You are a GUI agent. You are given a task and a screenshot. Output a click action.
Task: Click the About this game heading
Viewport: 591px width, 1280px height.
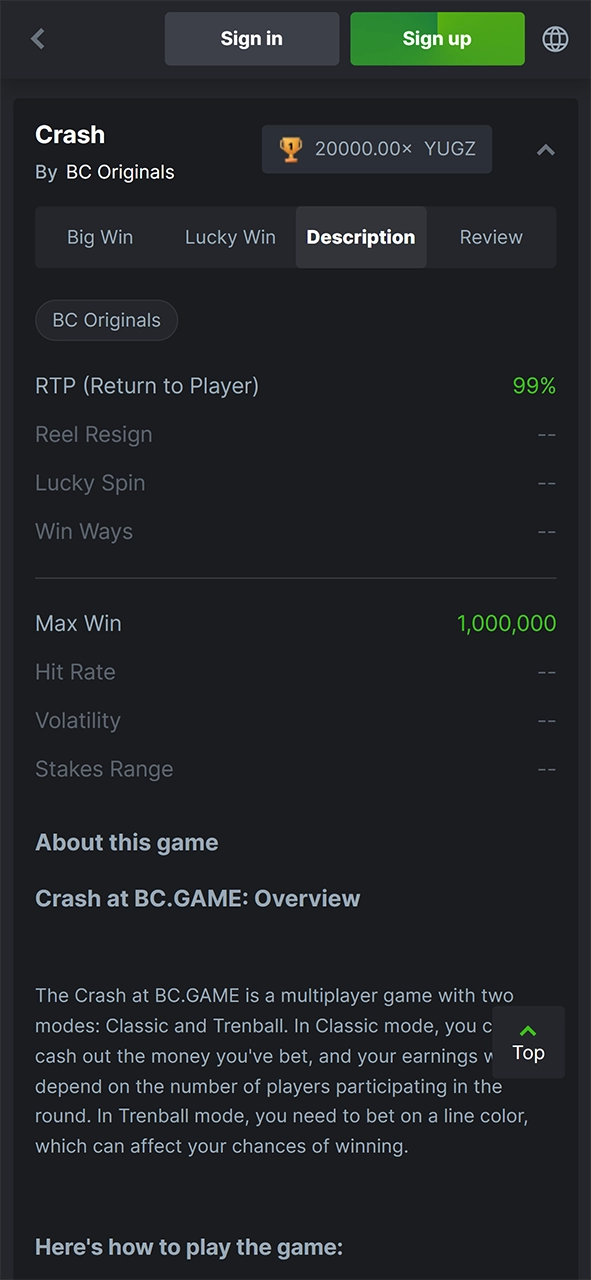pyautogui.click(x=126, y=842)
